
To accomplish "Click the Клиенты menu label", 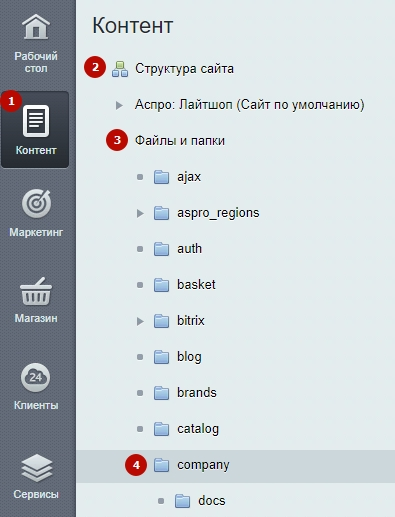I will pos(36,405).
